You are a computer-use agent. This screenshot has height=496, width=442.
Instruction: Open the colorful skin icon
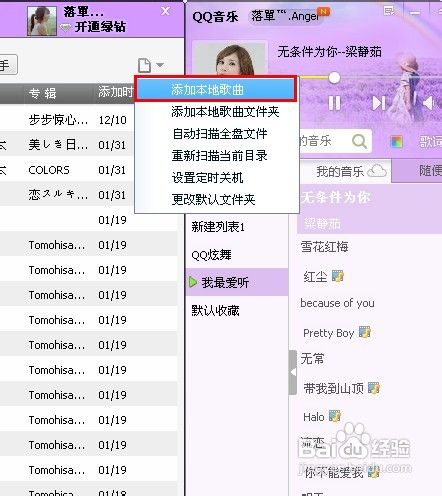[396, 142]
